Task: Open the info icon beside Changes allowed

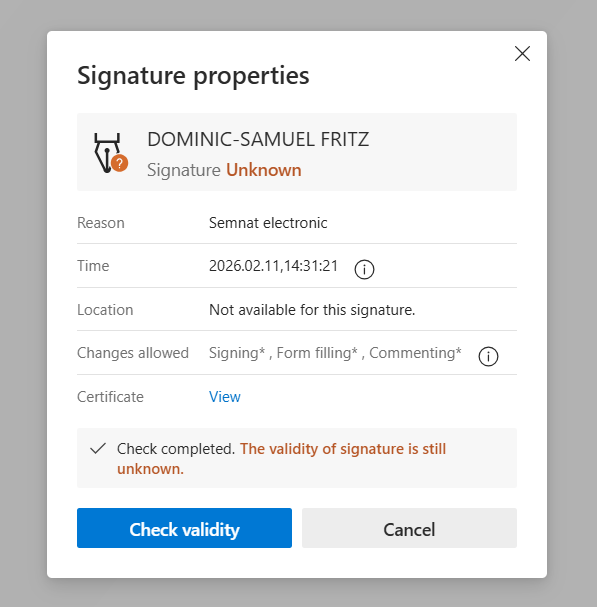Action: click(488, 356)
